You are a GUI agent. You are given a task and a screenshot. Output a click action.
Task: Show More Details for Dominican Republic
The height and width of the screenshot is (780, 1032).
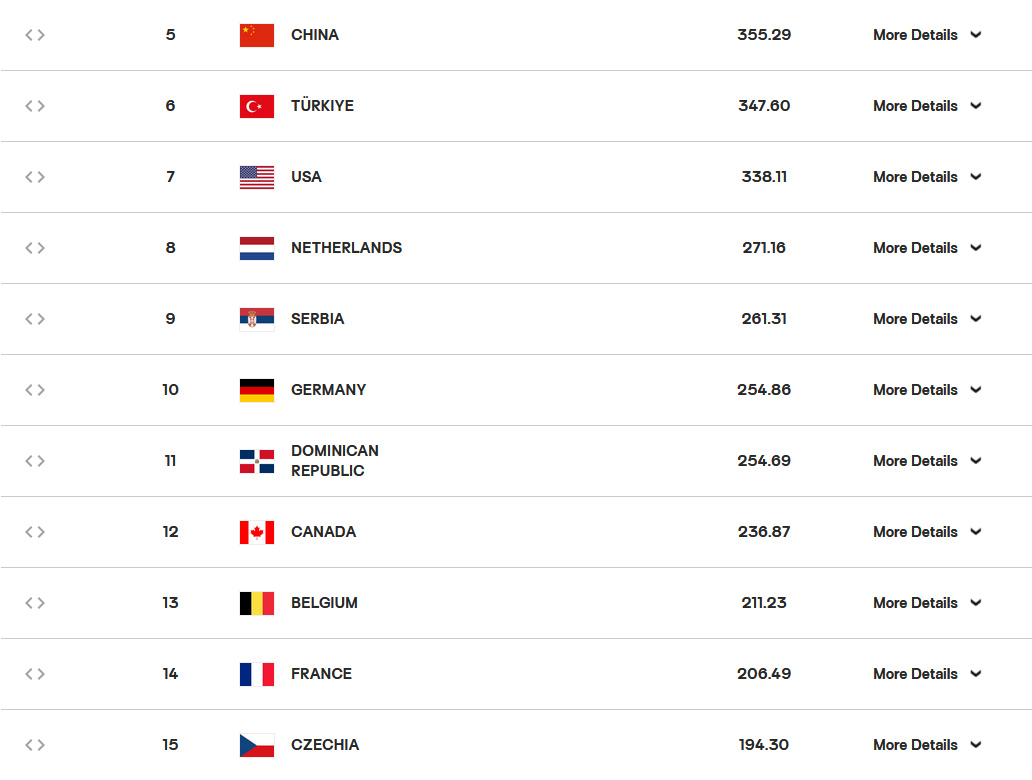point(927,461)
